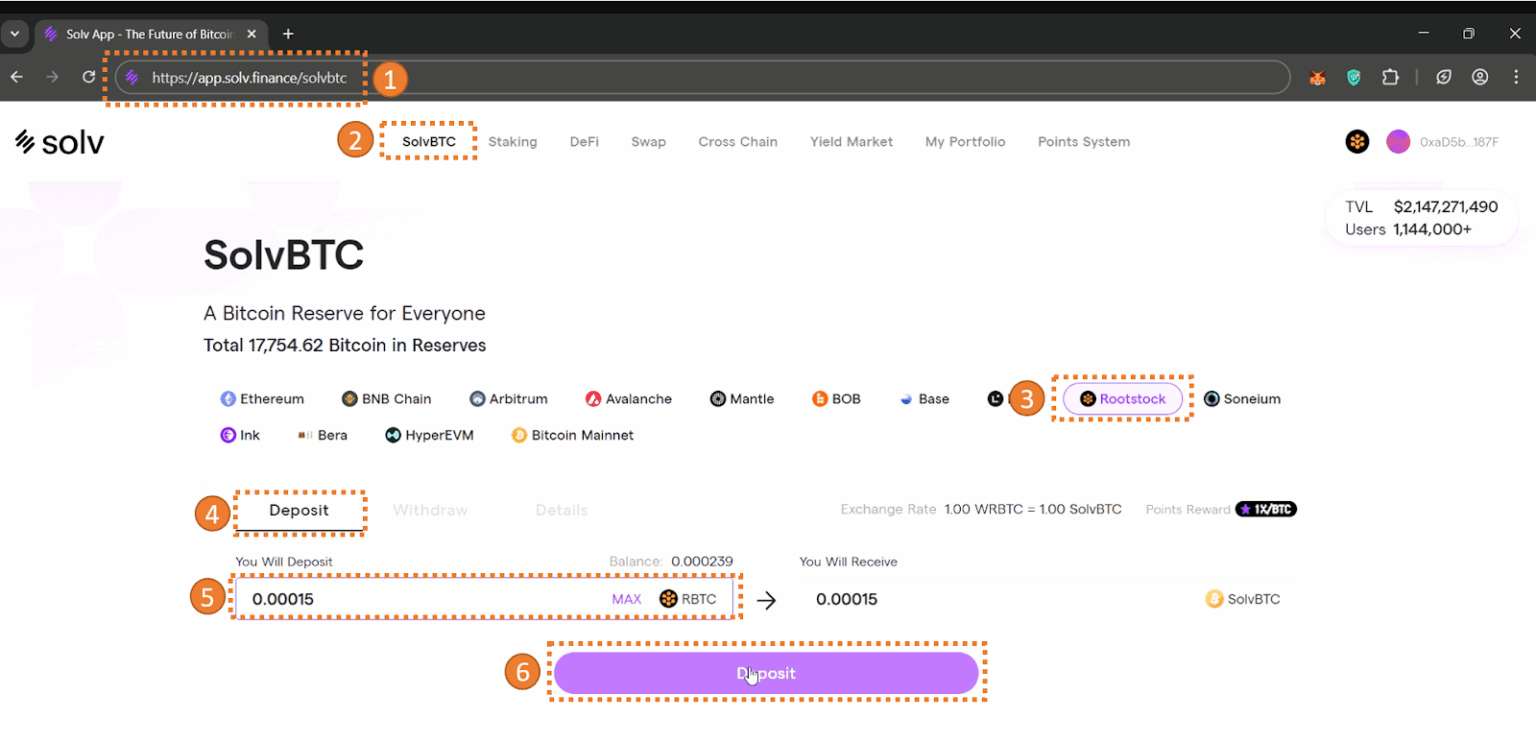Open the teal shield extension
Screen dimensions: 1536x742
pos(1354,77)
